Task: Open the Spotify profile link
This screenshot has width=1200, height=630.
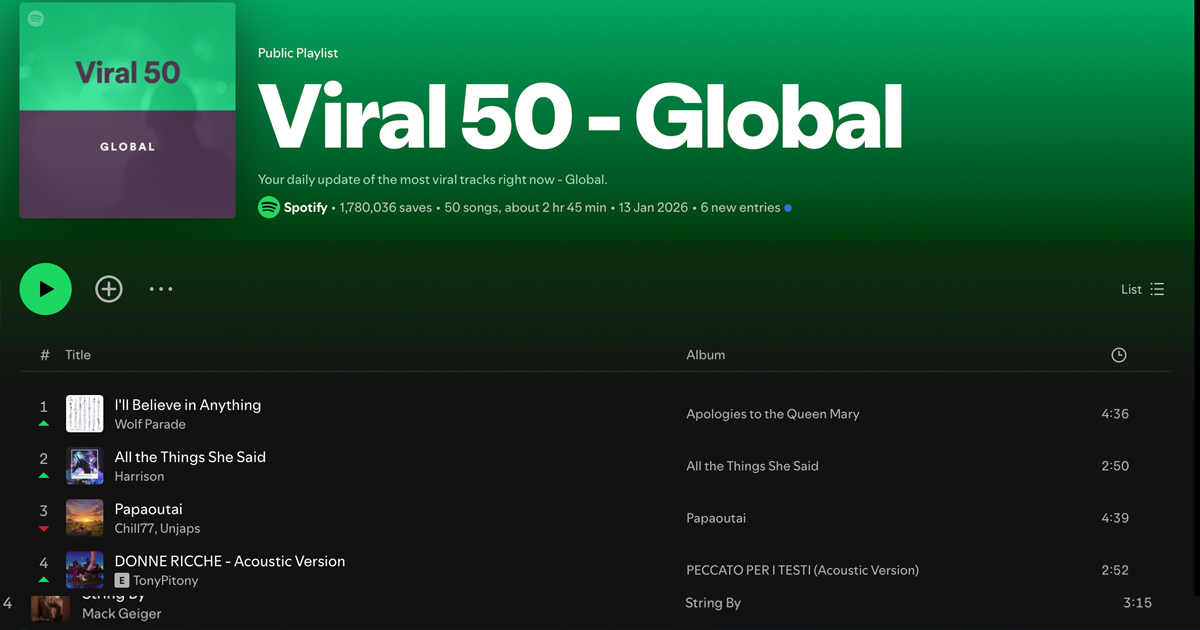Action: pyautogui.click(x=305, y=208)
